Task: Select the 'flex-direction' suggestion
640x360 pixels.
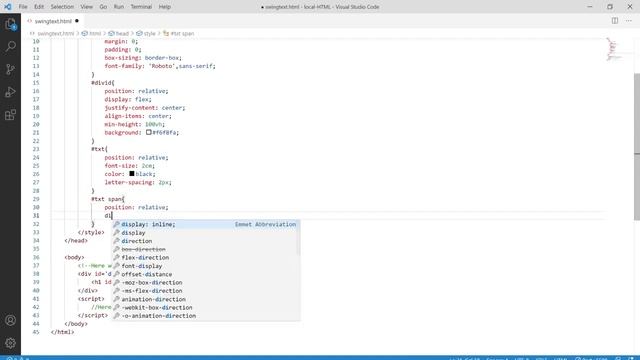Action: [206, 258]
